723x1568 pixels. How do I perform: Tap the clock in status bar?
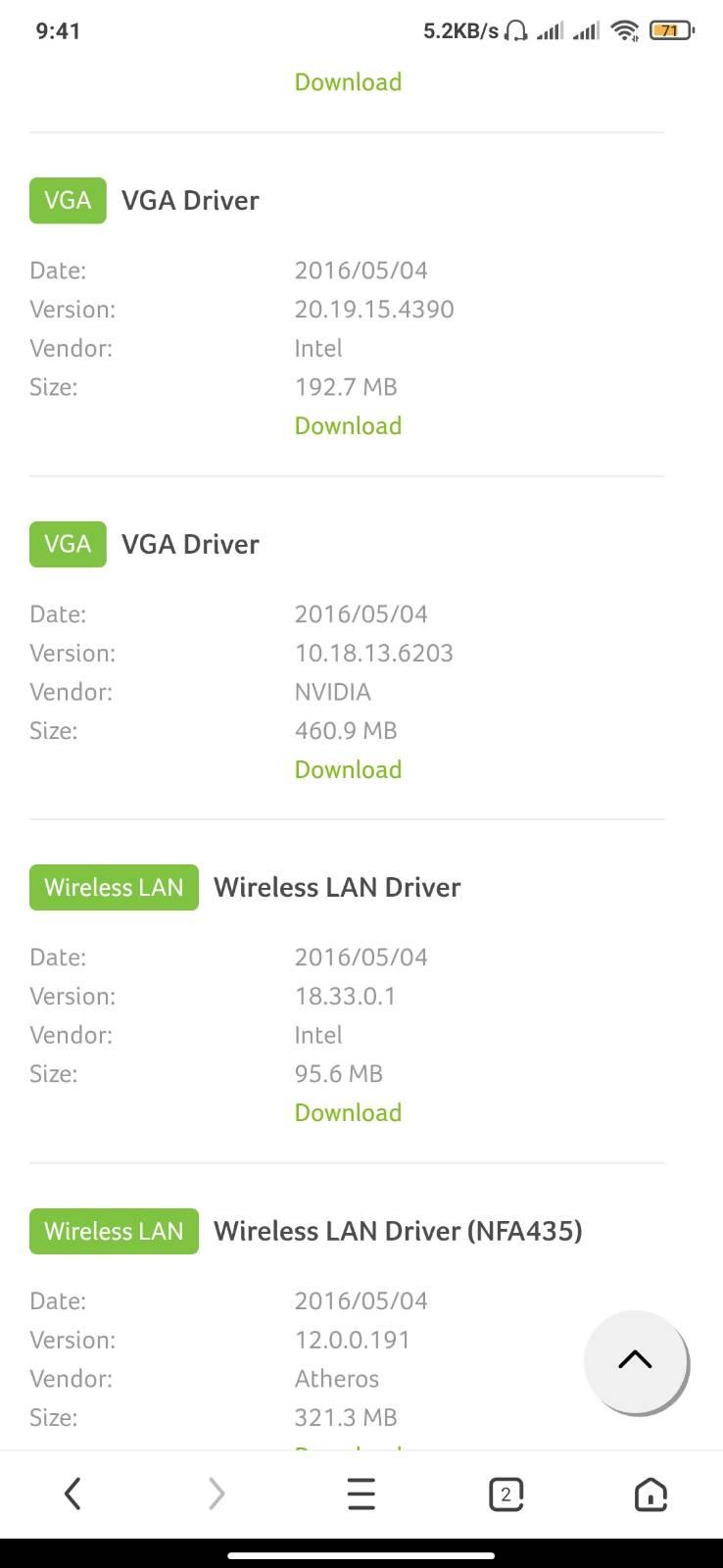(58, 30)
